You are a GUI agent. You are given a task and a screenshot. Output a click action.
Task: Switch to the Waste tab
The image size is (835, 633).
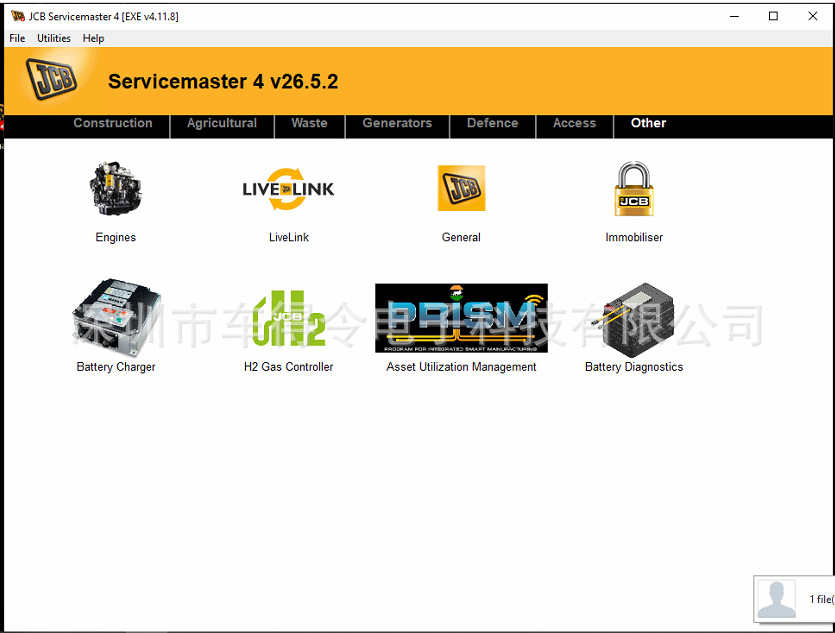tap(309, 123)
